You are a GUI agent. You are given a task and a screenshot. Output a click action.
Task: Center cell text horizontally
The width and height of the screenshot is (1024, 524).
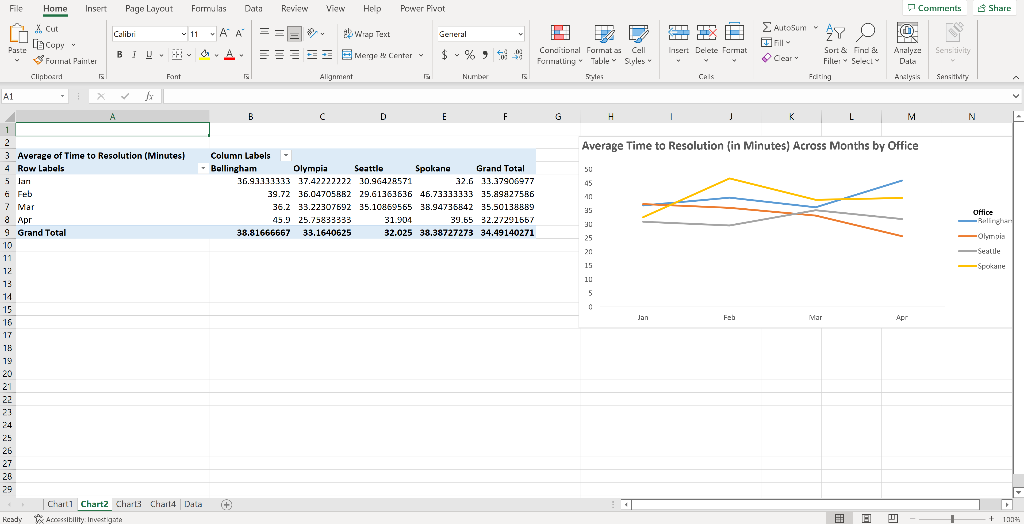click(x=279, y=55)
